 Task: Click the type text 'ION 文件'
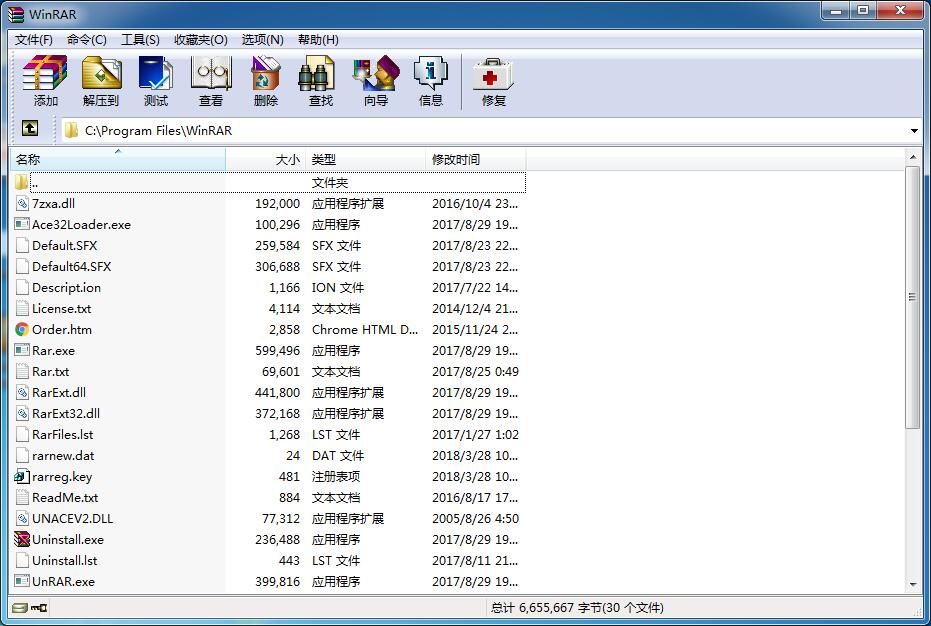338,287
